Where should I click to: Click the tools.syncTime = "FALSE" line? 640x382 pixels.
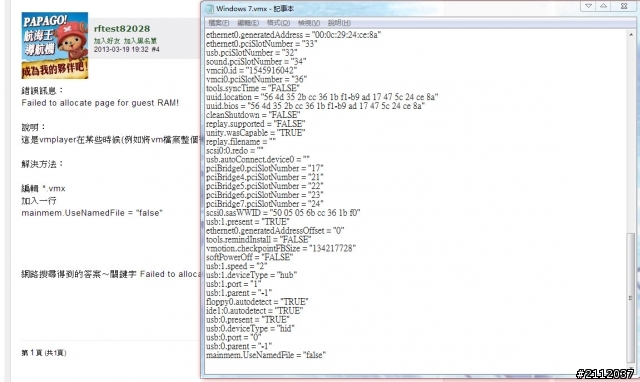[x=253, y=88]
